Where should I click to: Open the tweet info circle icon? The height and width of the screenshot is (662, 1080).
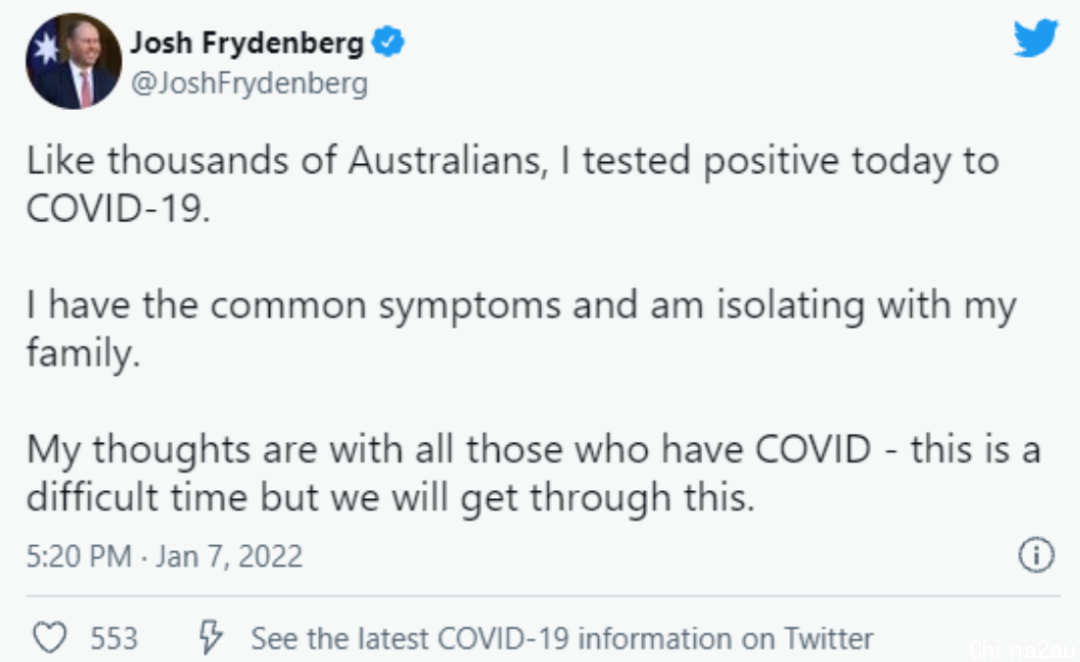tap(1036, 555)
